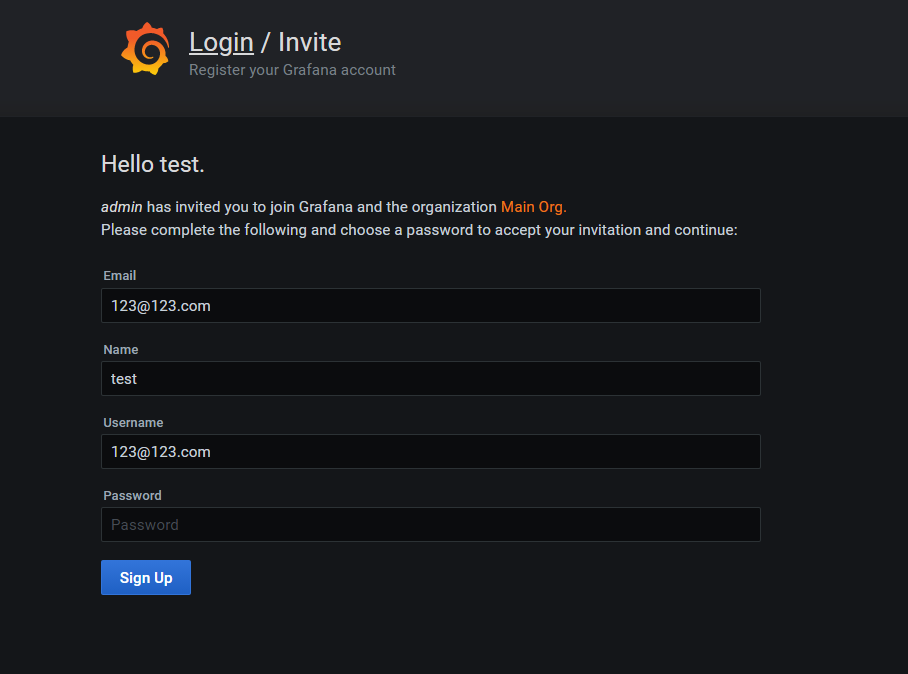This screenshot has width=908, height=674.
Task: Click the Username field label
Action: click(133, 422)
